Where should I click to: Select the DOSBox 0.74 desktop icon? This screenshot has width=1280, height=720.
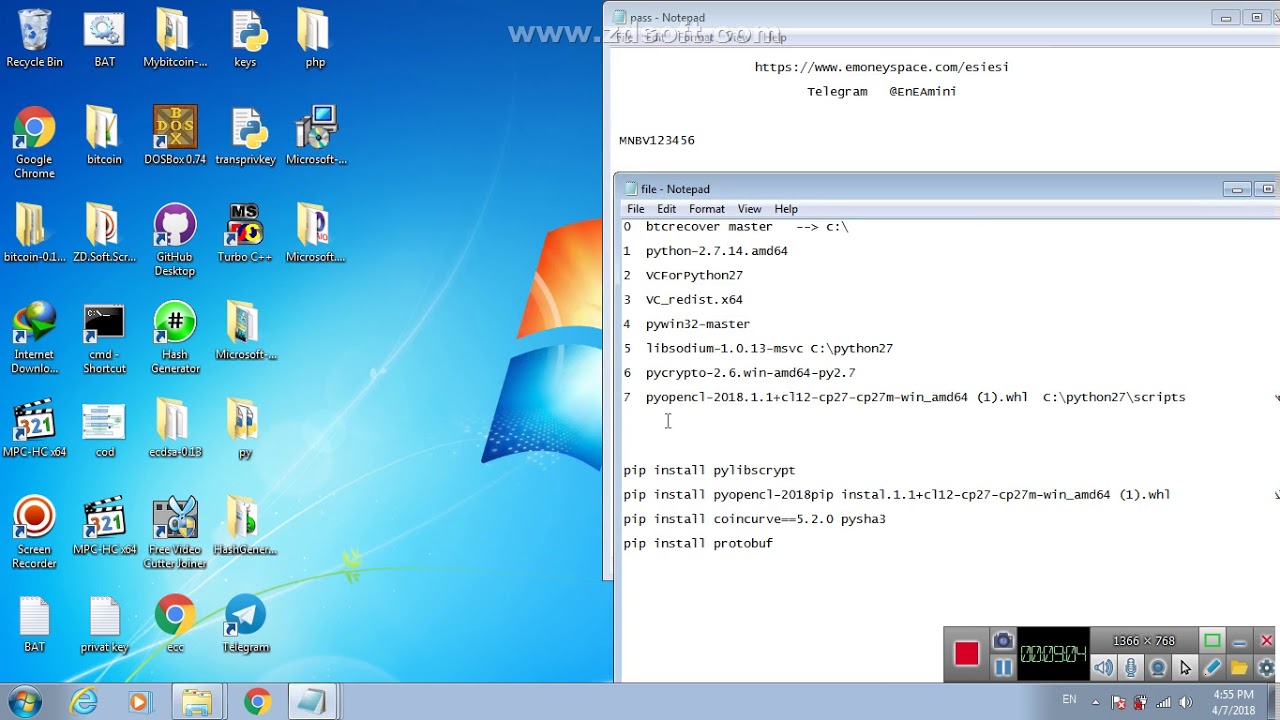tap(175, 136)
